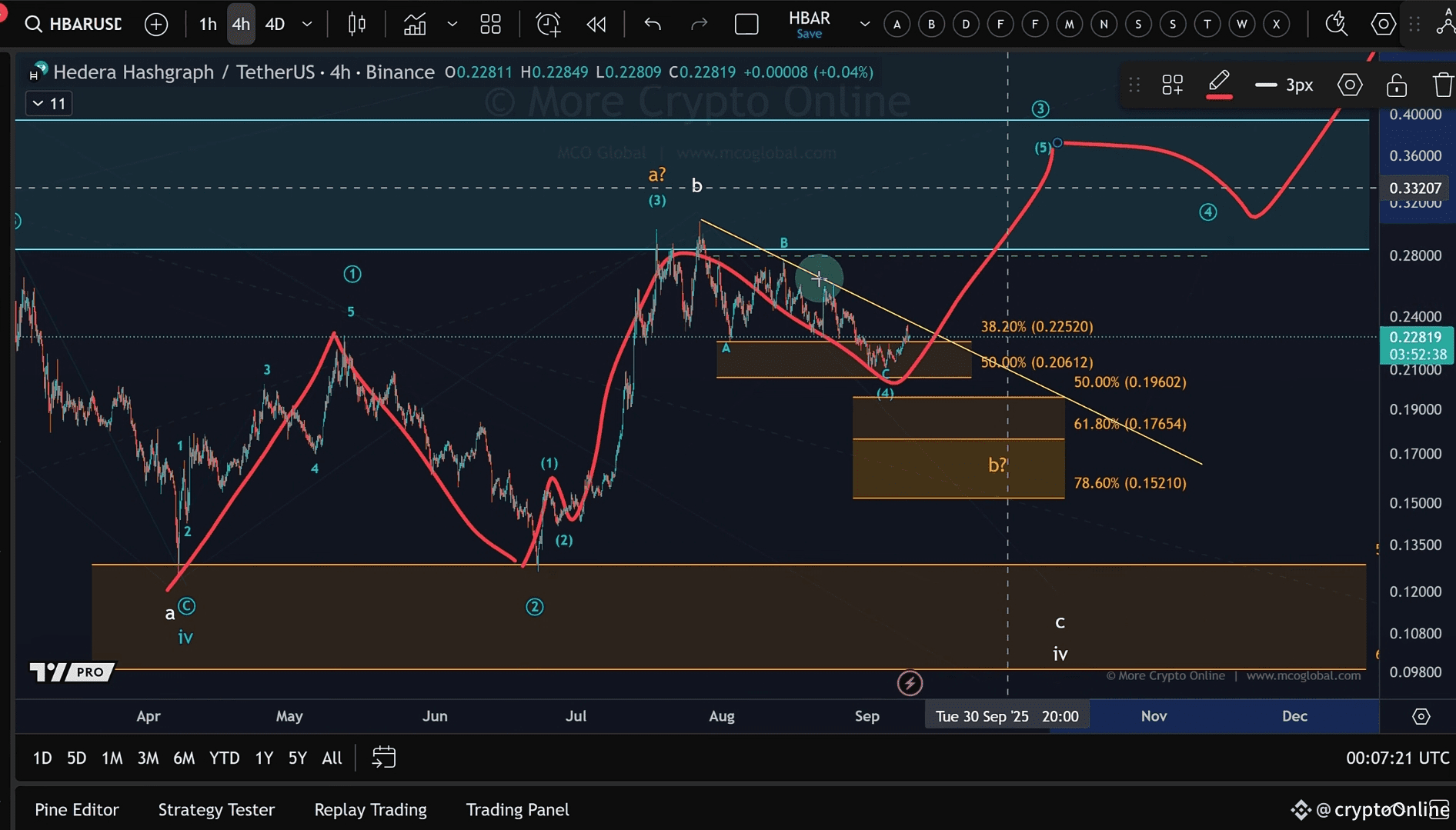
Task: Set chart range to 6M
Action: (x=184, y=758)
